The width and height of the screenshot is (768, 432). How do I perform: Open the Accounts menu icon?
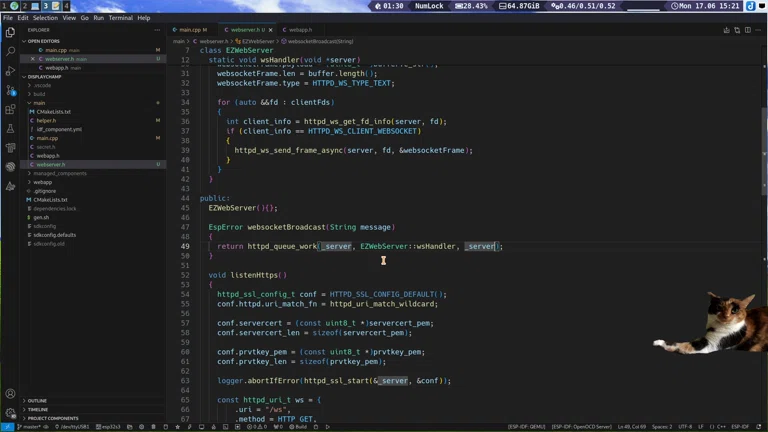click(x=10, y=394)
